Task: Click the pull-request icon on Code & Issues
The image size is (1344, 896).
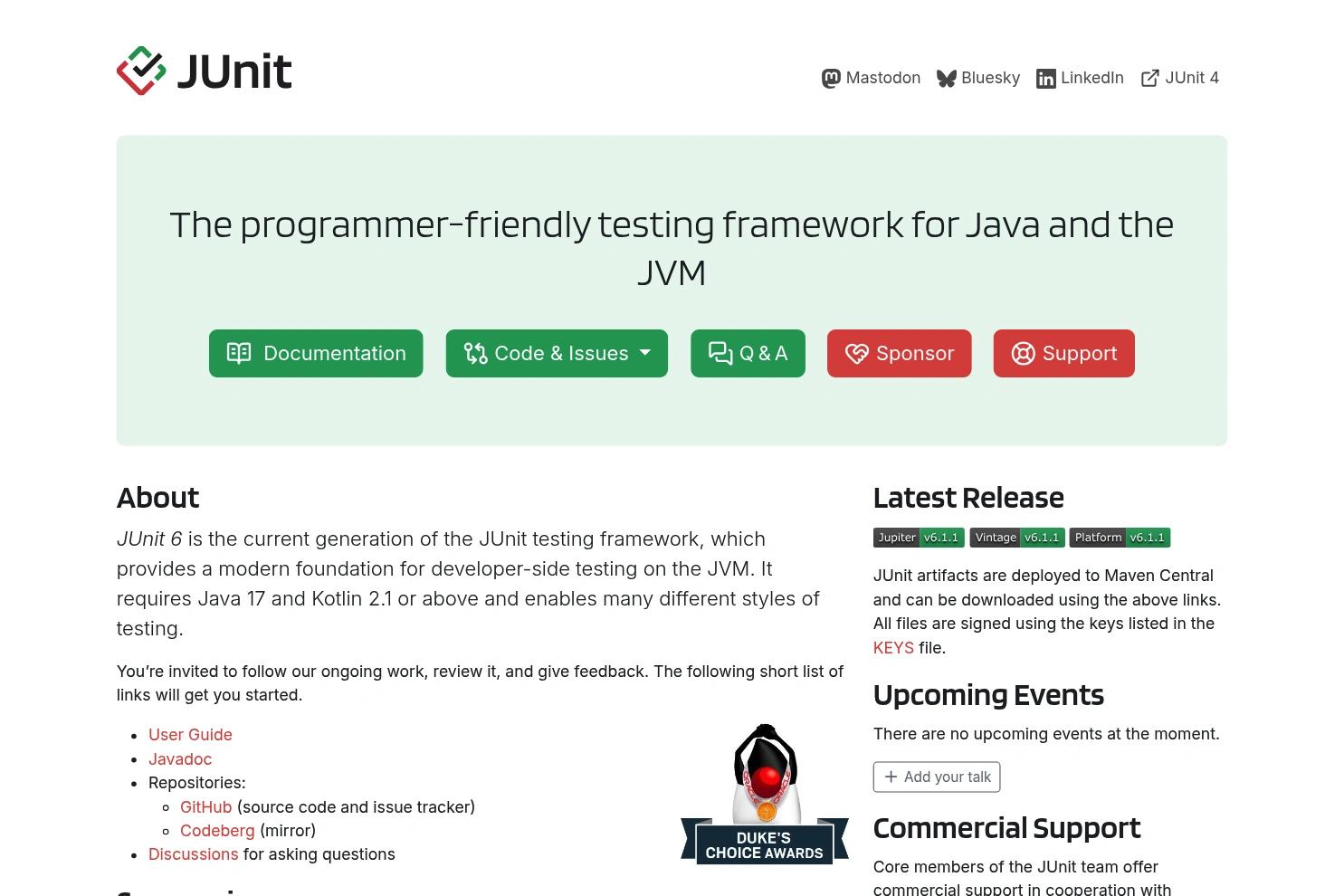Action: pos(475,353)
